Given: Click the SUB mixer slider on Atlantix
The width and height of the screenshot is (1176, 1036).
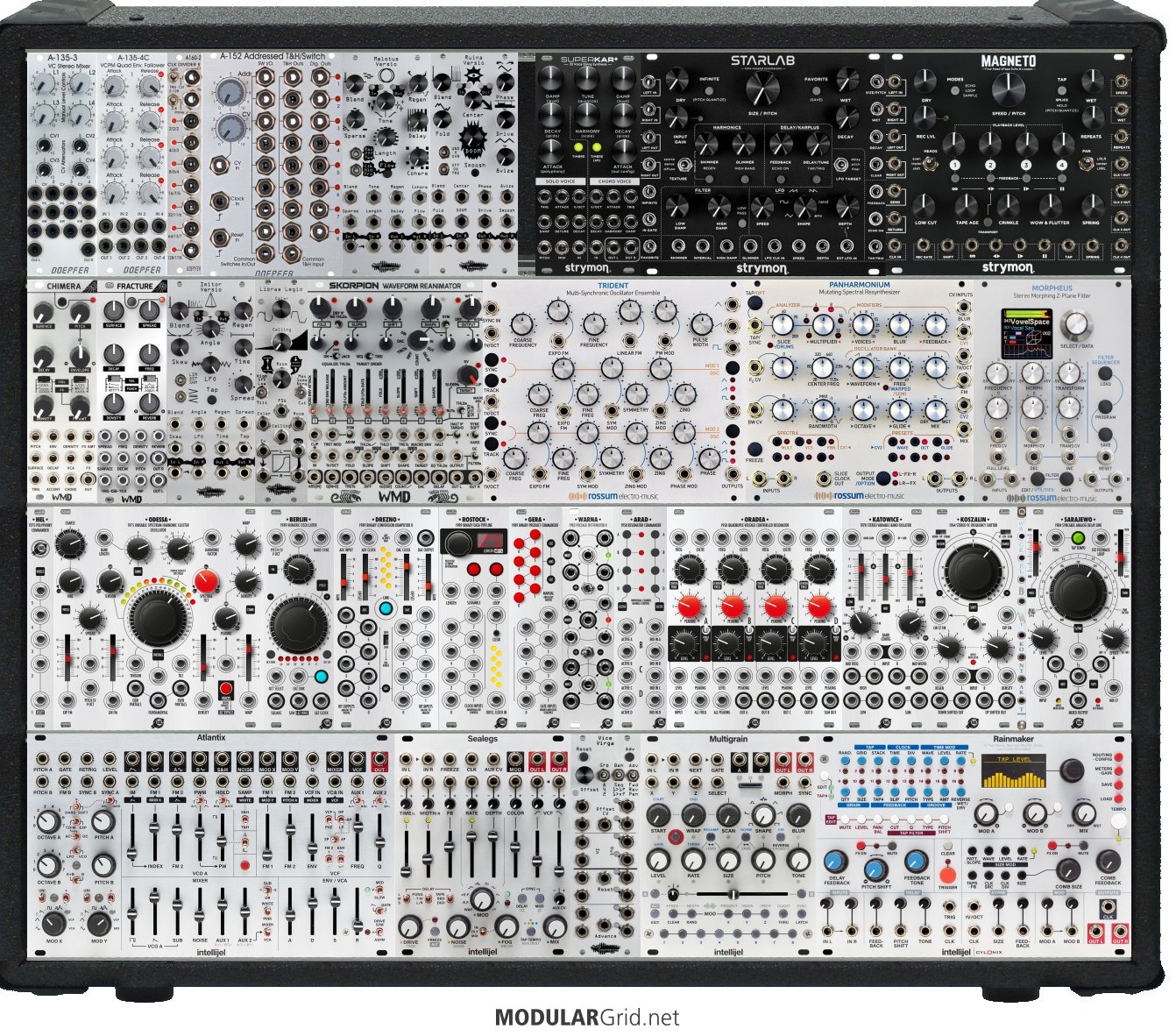Looking at the screenshot, I should point(178,911).
